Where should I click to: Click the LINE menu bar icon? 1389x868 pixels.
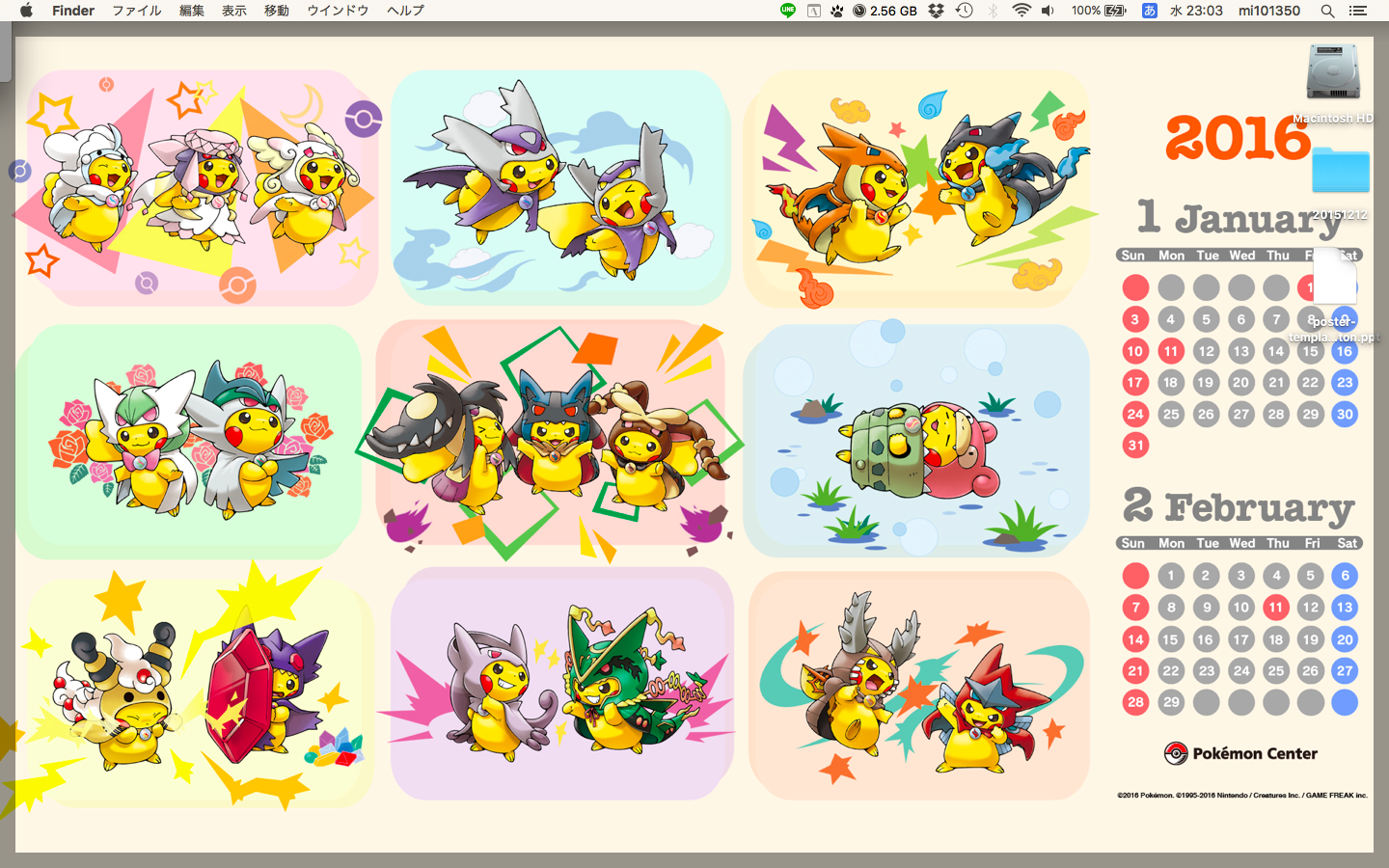pos(788,11)
